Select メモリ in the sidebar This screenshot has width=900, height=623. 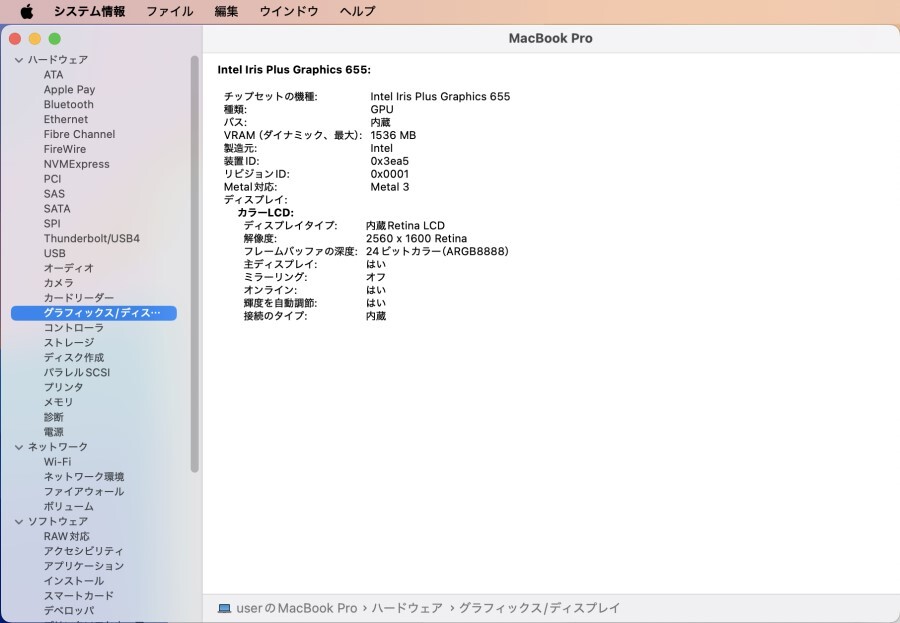58,403
